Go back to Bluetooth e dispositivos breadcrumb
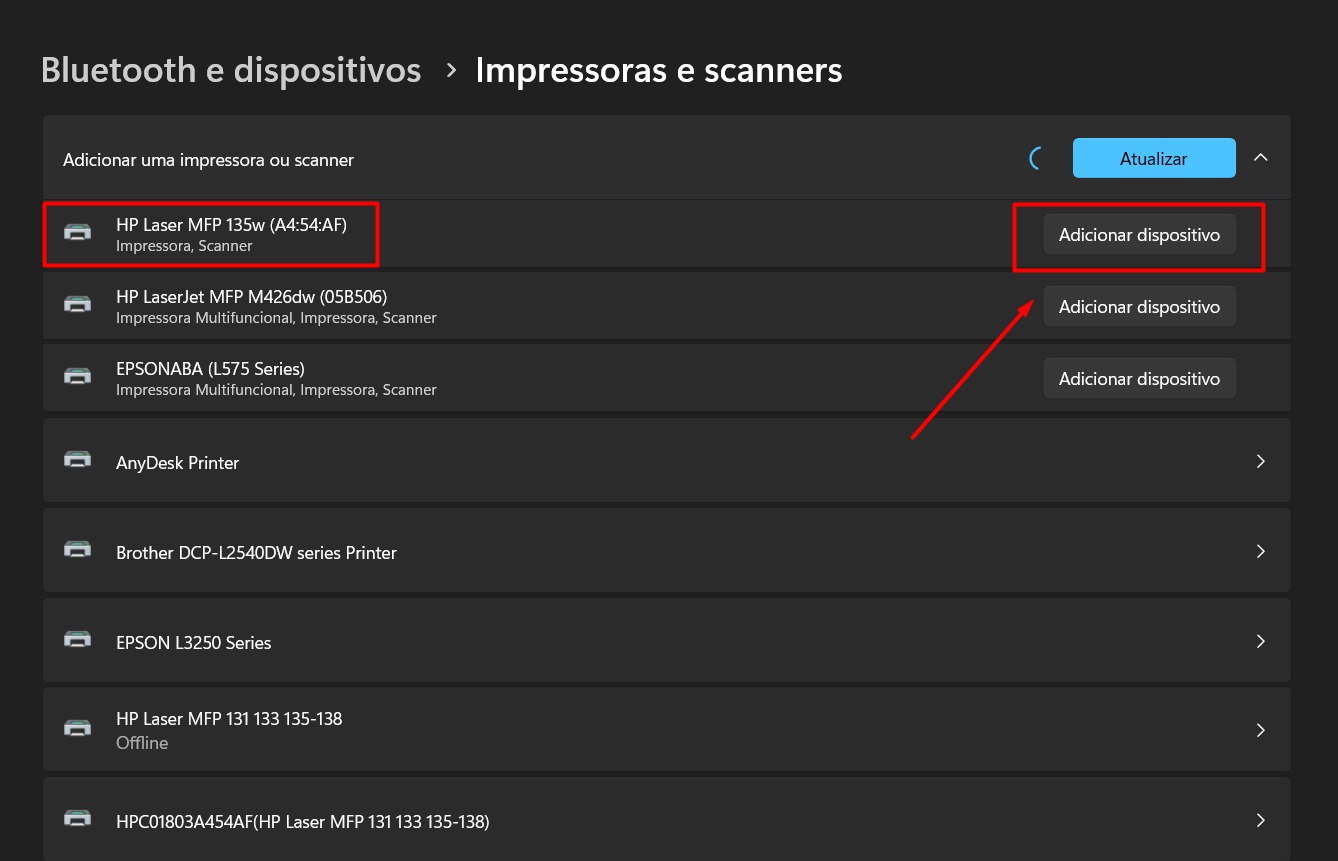The image size is (1338, 861). click(231, 70)
